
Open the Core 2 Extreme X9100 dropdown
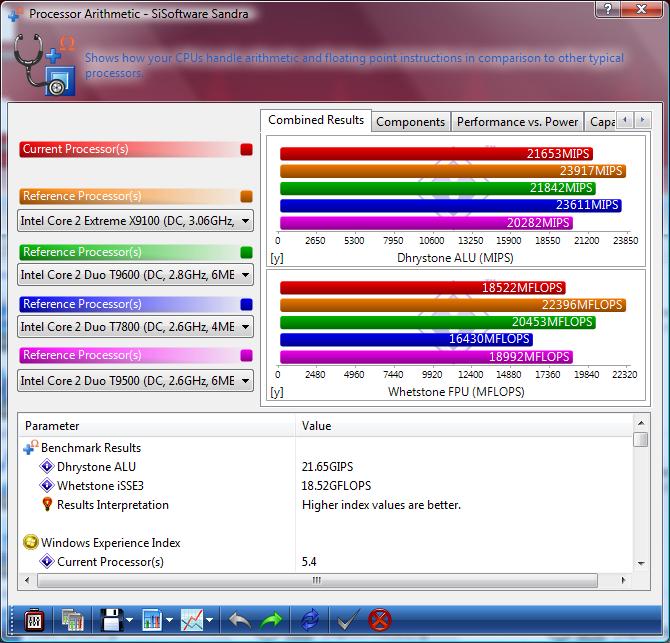[x=135, y=220]
